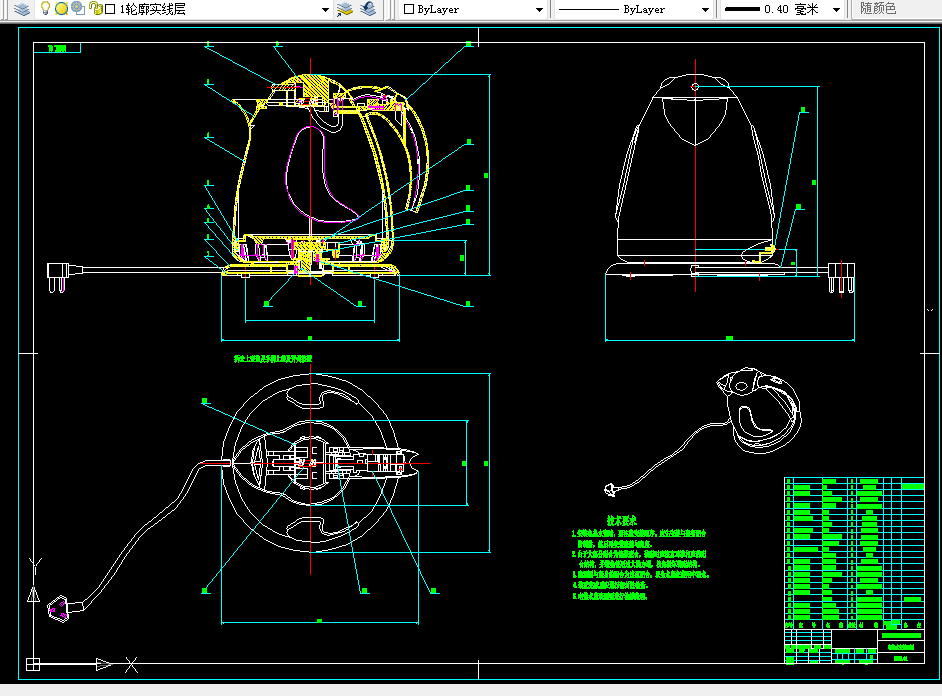Open the Layer Properties Manager icon
Image resolution: width=942 pixels, height=696 pixels.
(22, 9)
